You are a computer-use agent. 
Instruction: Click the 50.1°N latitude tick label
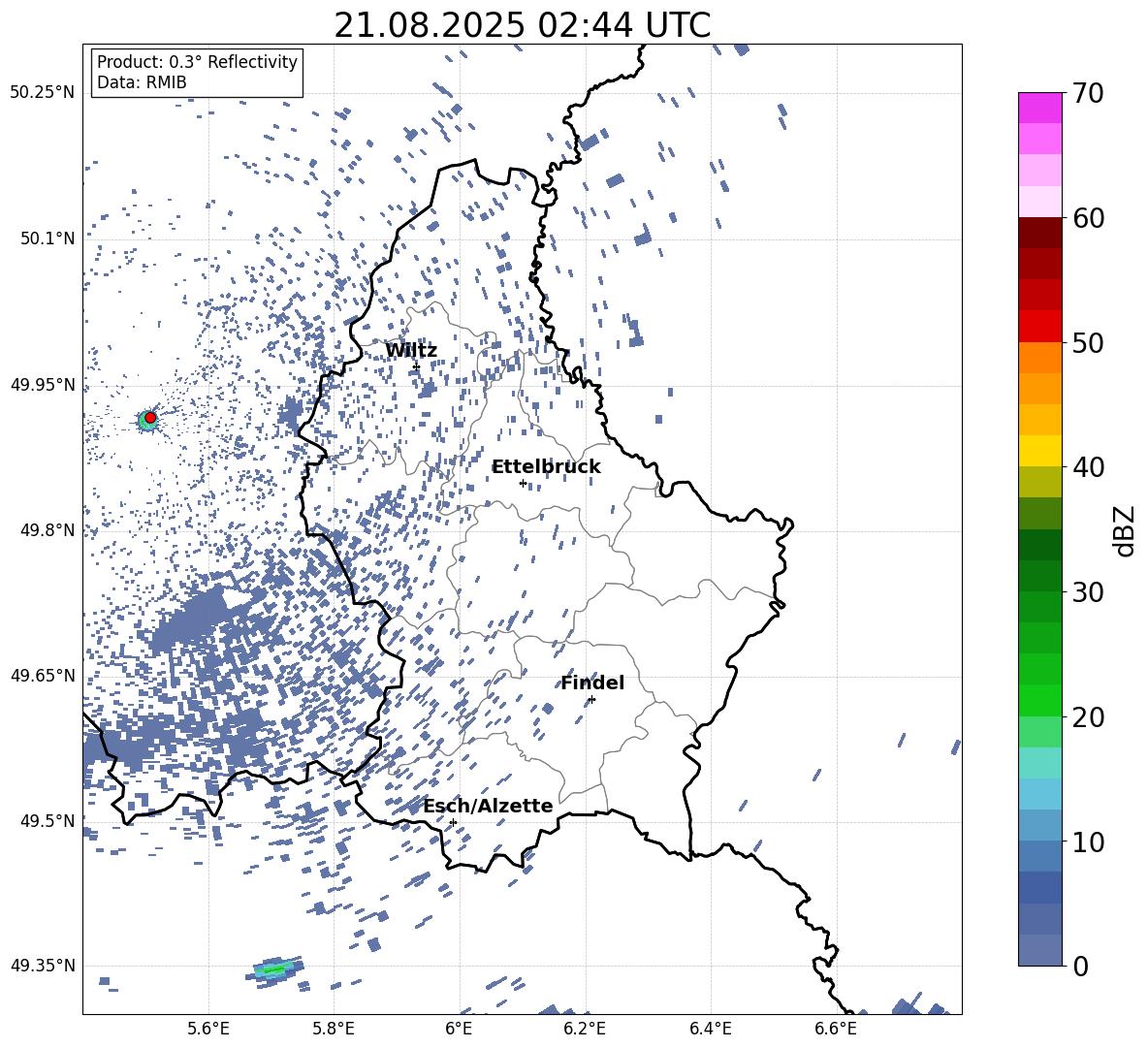[47, 238]
